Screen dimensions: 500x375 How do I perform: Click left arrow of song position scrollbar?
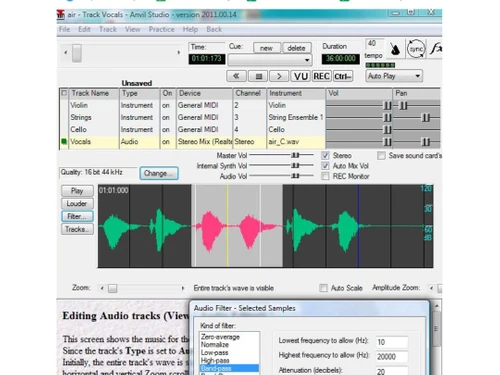tap(66, 53)
